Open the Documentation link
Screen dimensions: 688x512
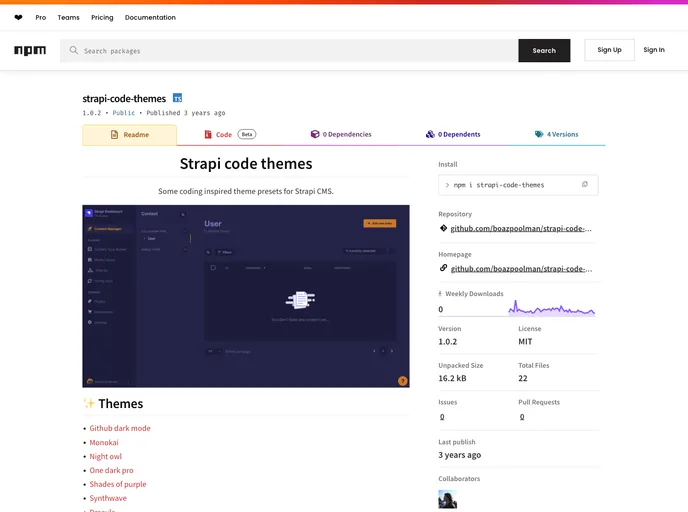point(150,18)
